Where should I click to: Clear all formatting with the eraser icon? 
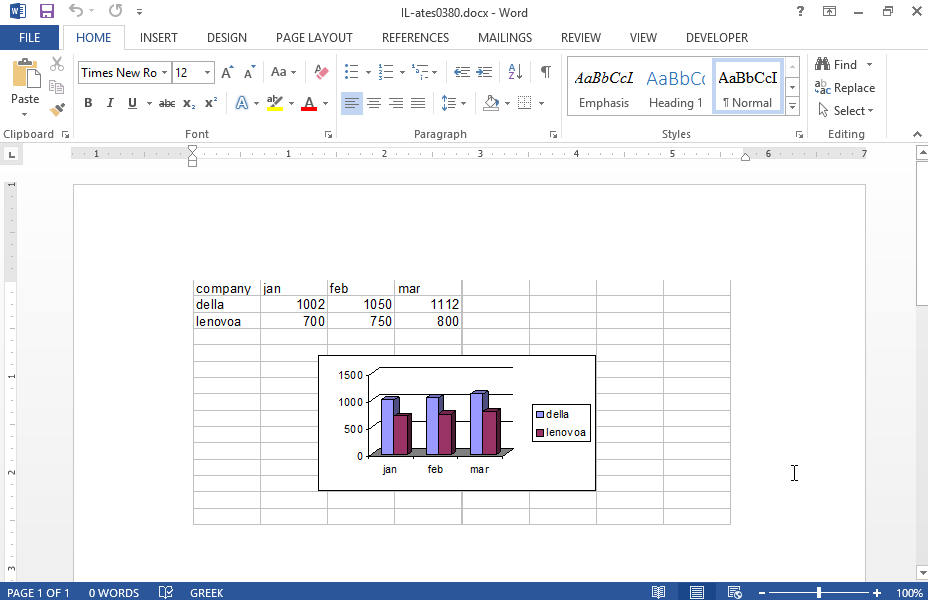321,72
